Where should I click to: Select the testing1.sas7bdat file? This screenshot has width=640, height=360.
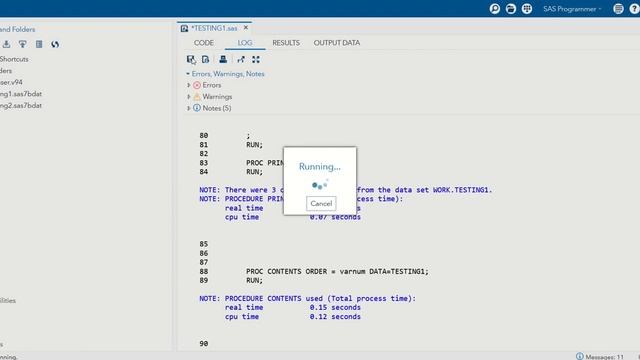(x=21, y=94)
